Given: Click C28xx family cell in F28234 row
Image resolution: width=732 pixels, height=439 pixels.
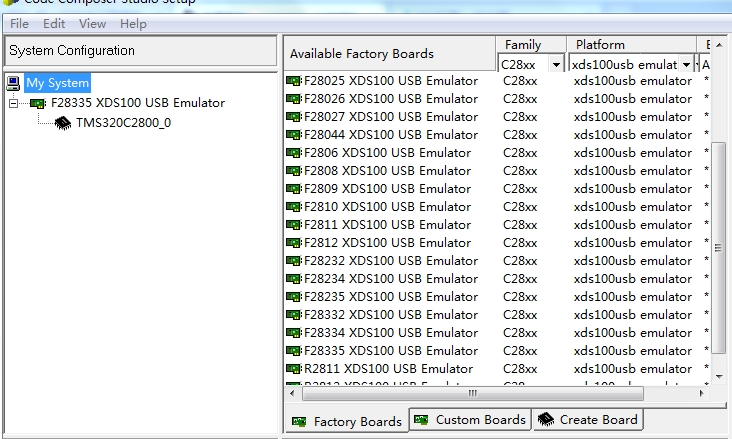Looking at the screenshot, I should click(520, 279).
